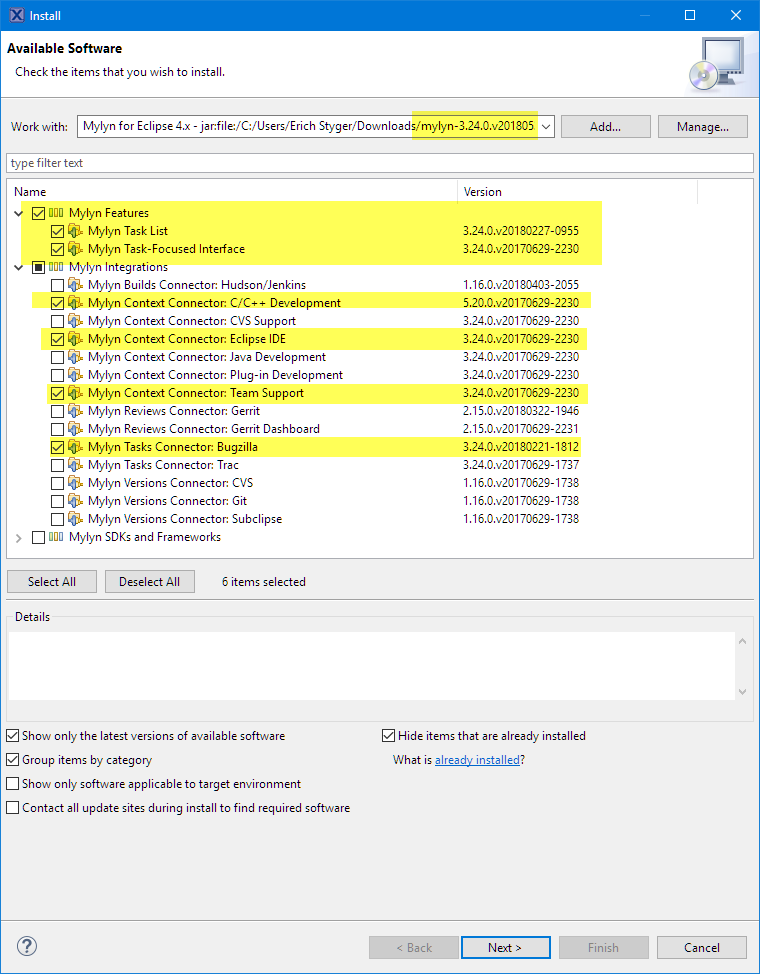Click the Name column header

[230, 191]
